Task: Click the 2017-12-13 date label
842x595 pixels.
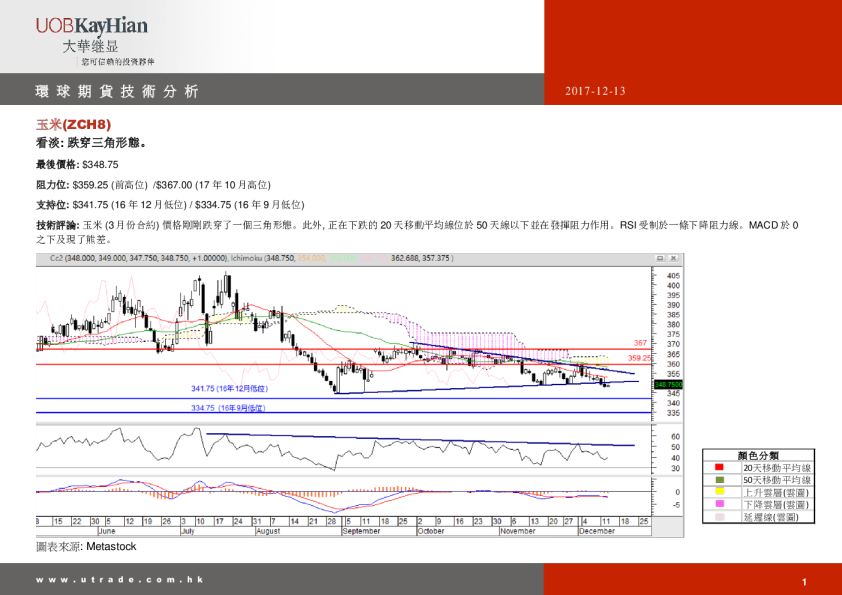Action: [x=594, y=91]
